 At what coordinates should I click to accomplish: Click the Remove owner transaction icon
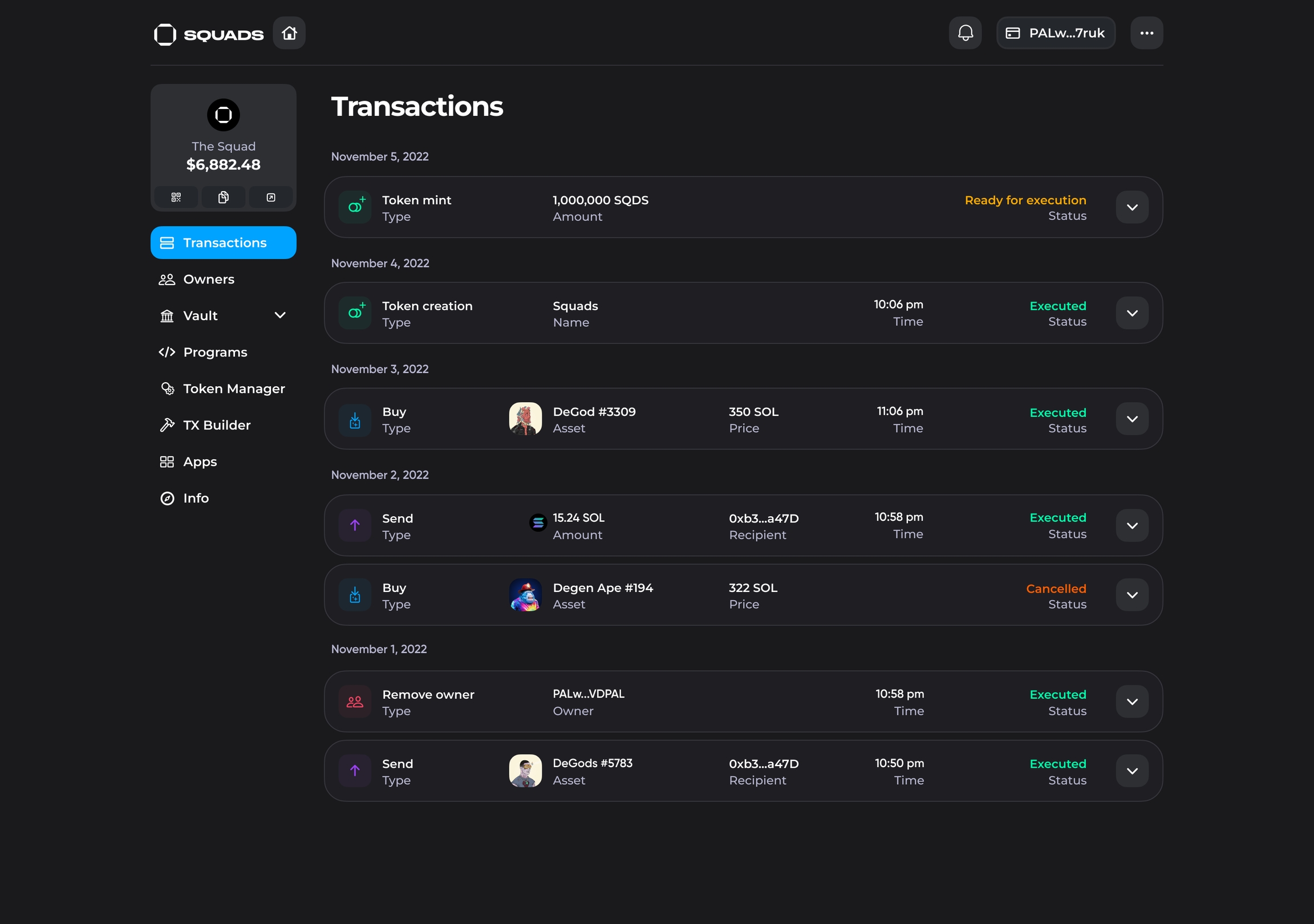coord(355,702)
